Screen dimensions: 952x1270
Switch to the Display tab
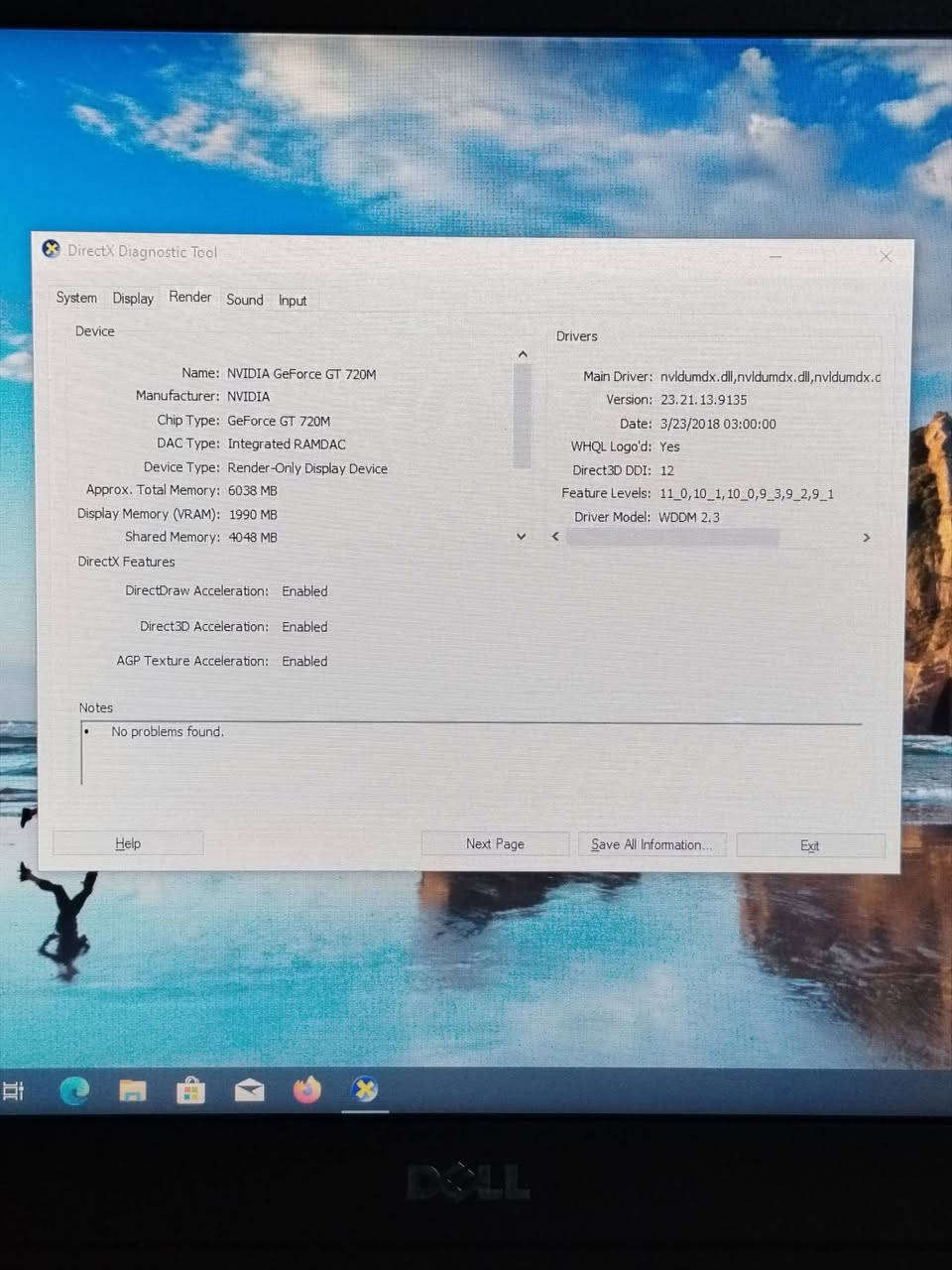[x=133, y=298]
